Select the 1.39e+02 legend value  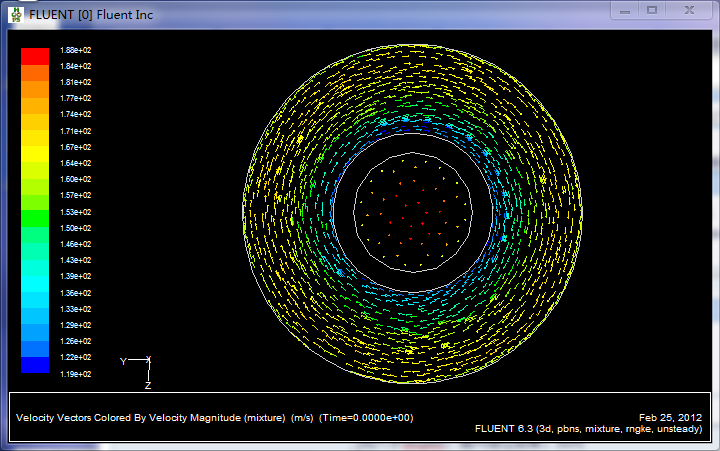tap(76, 276)
